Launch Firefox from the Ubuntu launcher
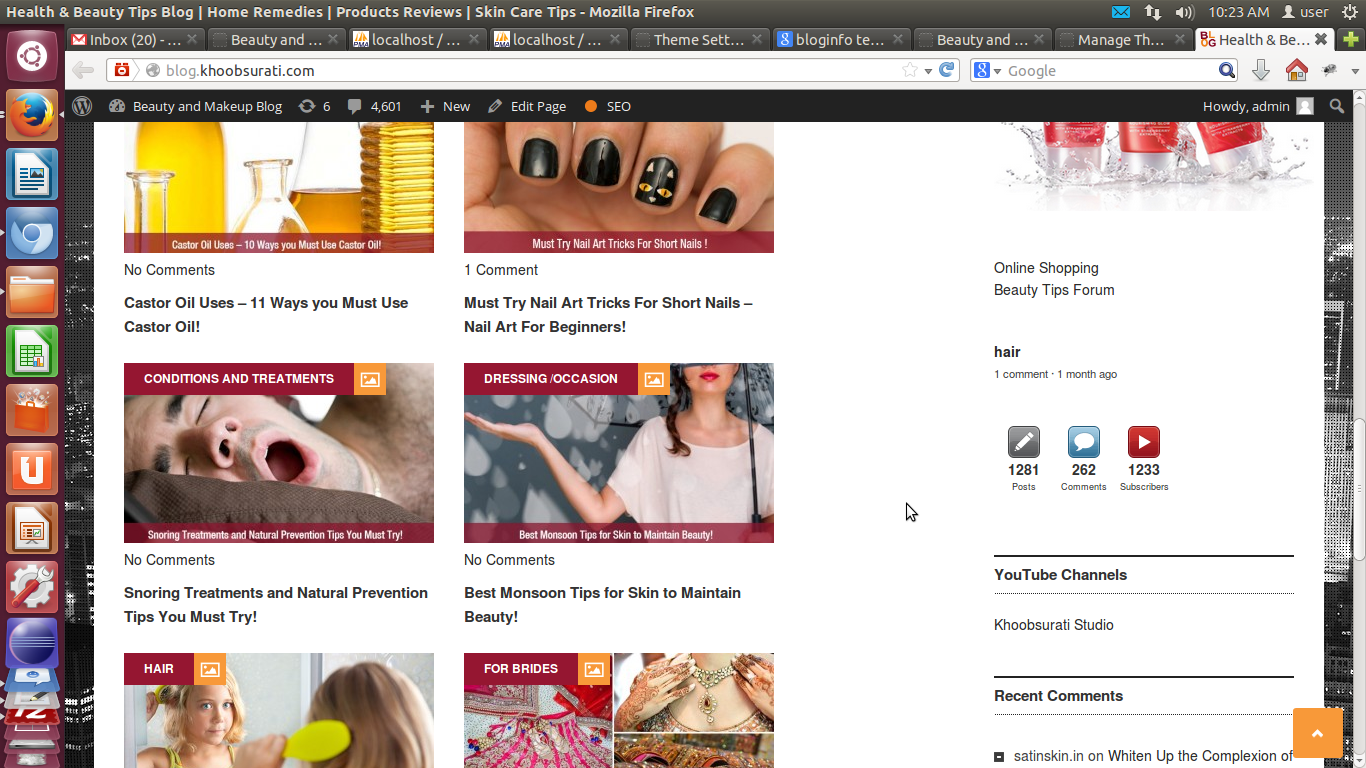 pyautogui.click(x=32, y=115)
